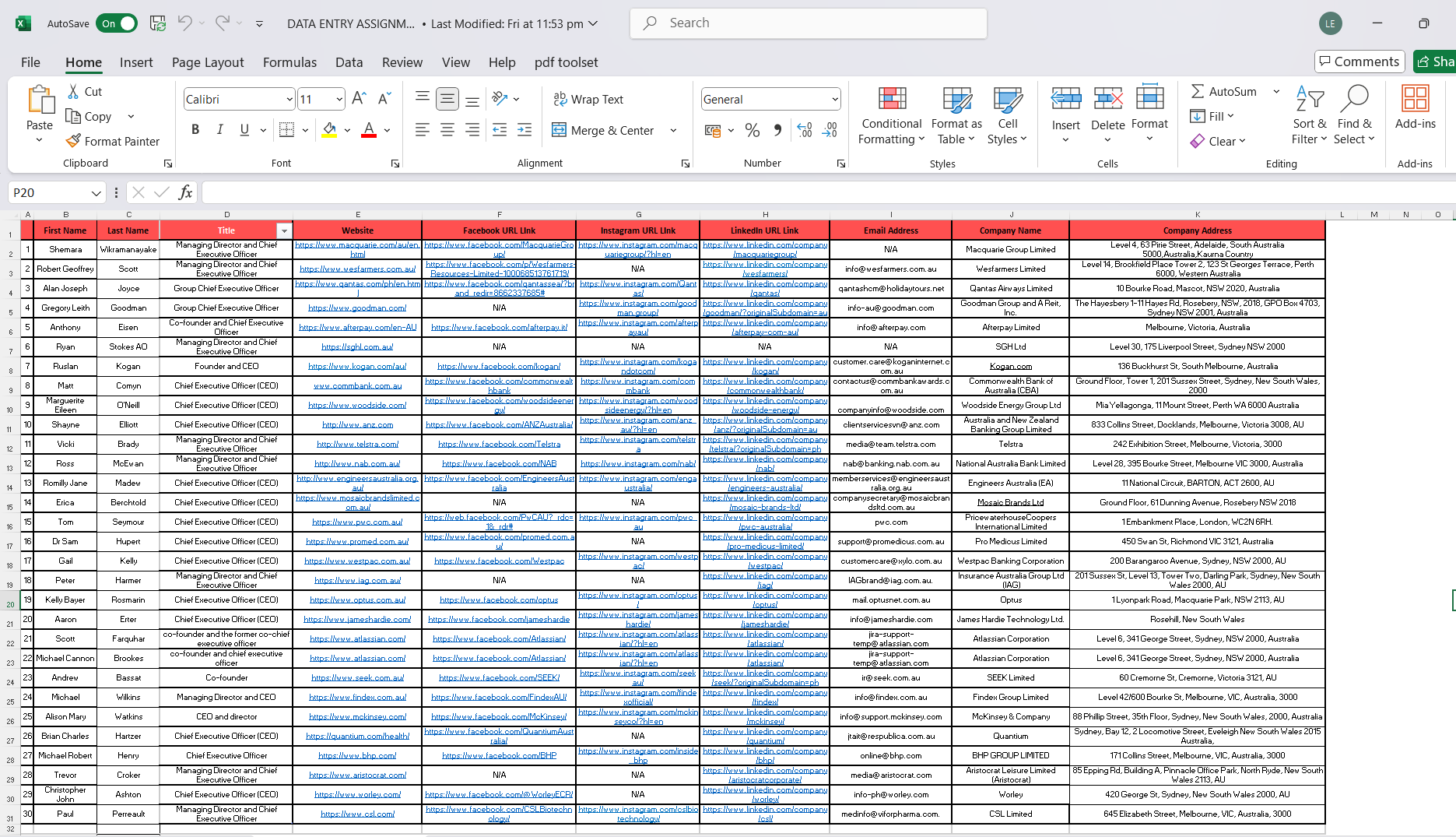Toggle Wrap Text on selected cell
The image size is (1456, 837).
tap(588, 99)
